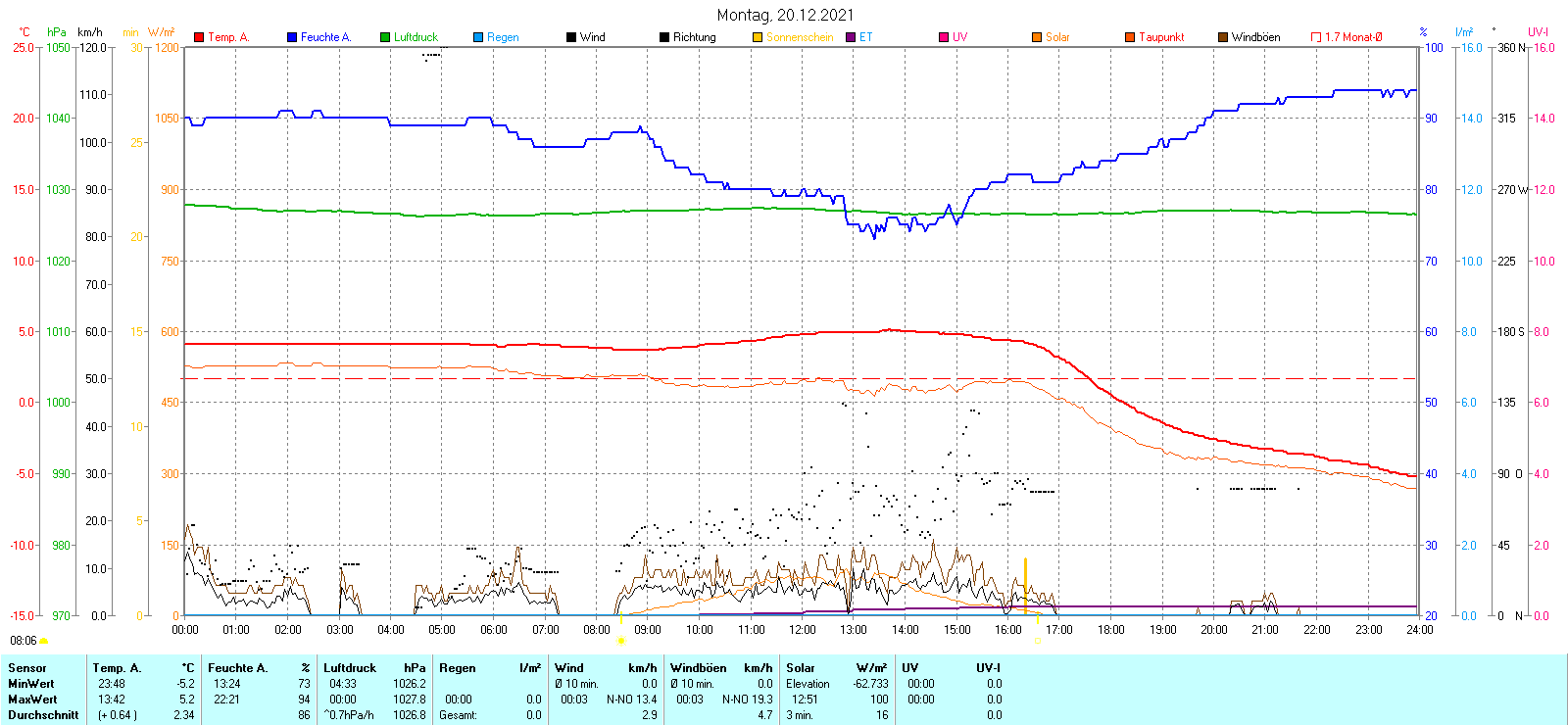Click the blue Feuchte A. legend square
This screenshot has width=1568, height=725.
[292, 37]
